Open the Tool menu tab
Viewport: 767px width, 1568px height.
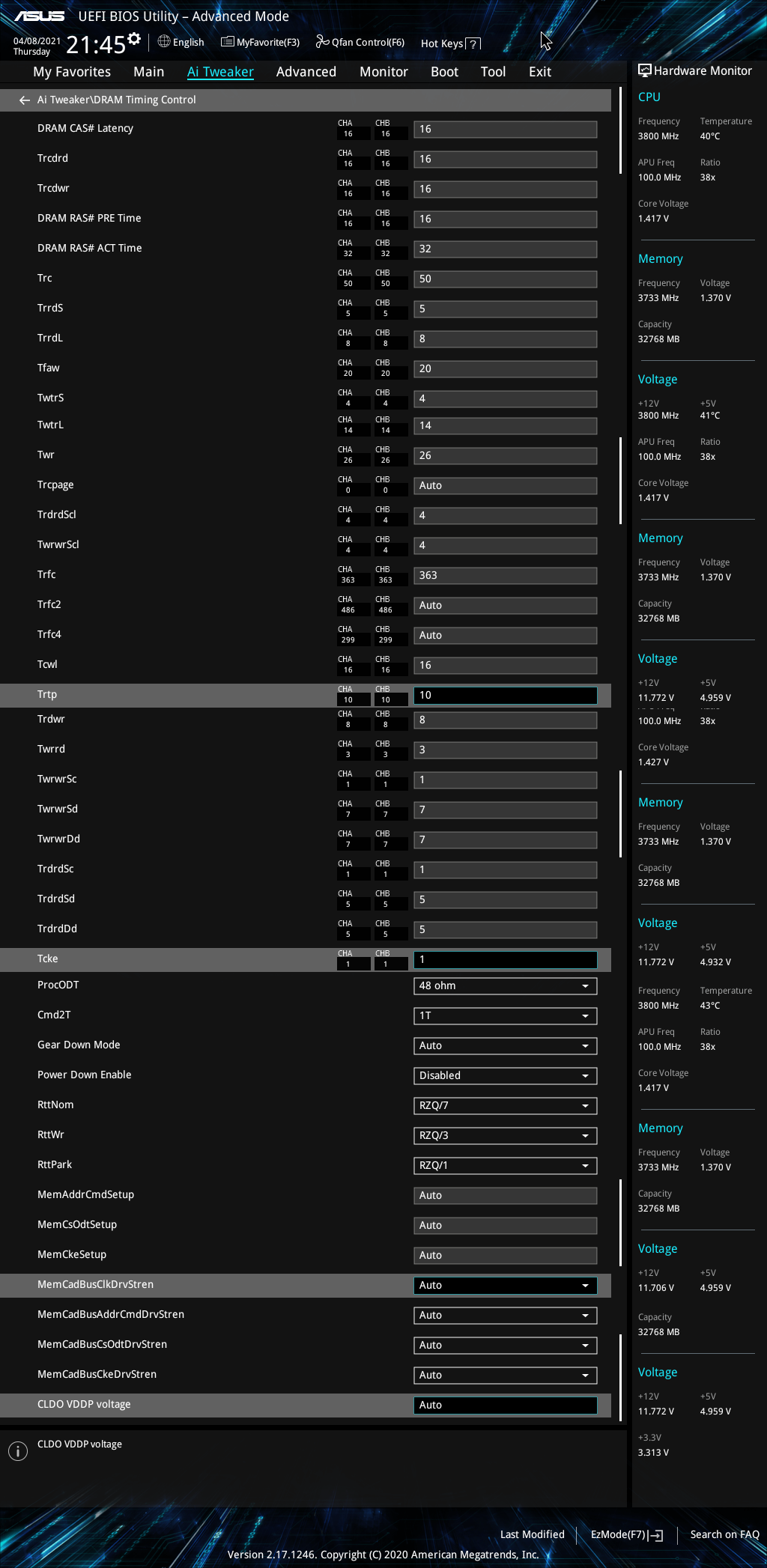click(493, 72)
